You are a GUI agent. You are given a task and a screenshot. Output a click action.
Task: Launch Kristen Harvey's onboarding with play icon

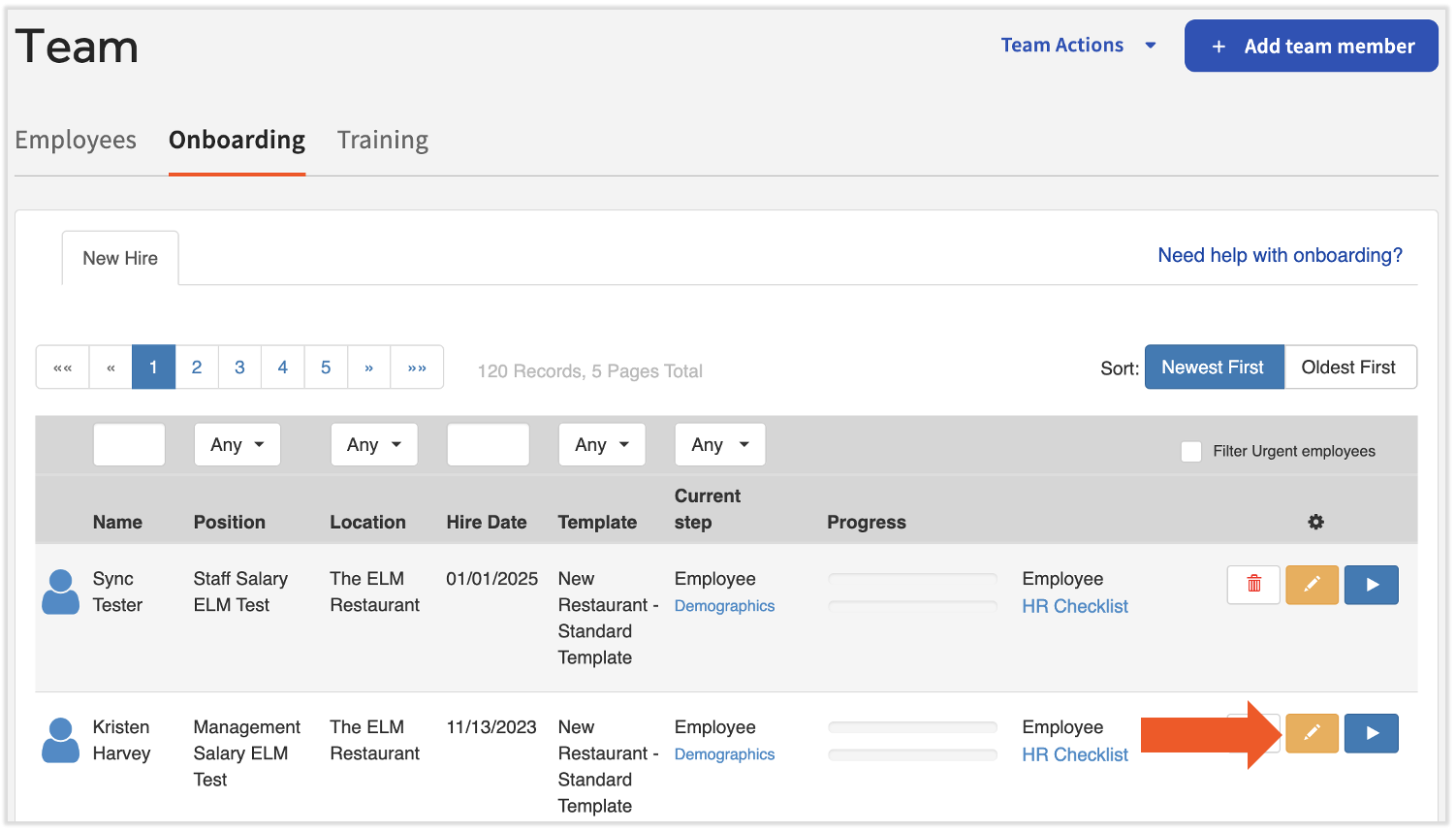pos(1371,733)
